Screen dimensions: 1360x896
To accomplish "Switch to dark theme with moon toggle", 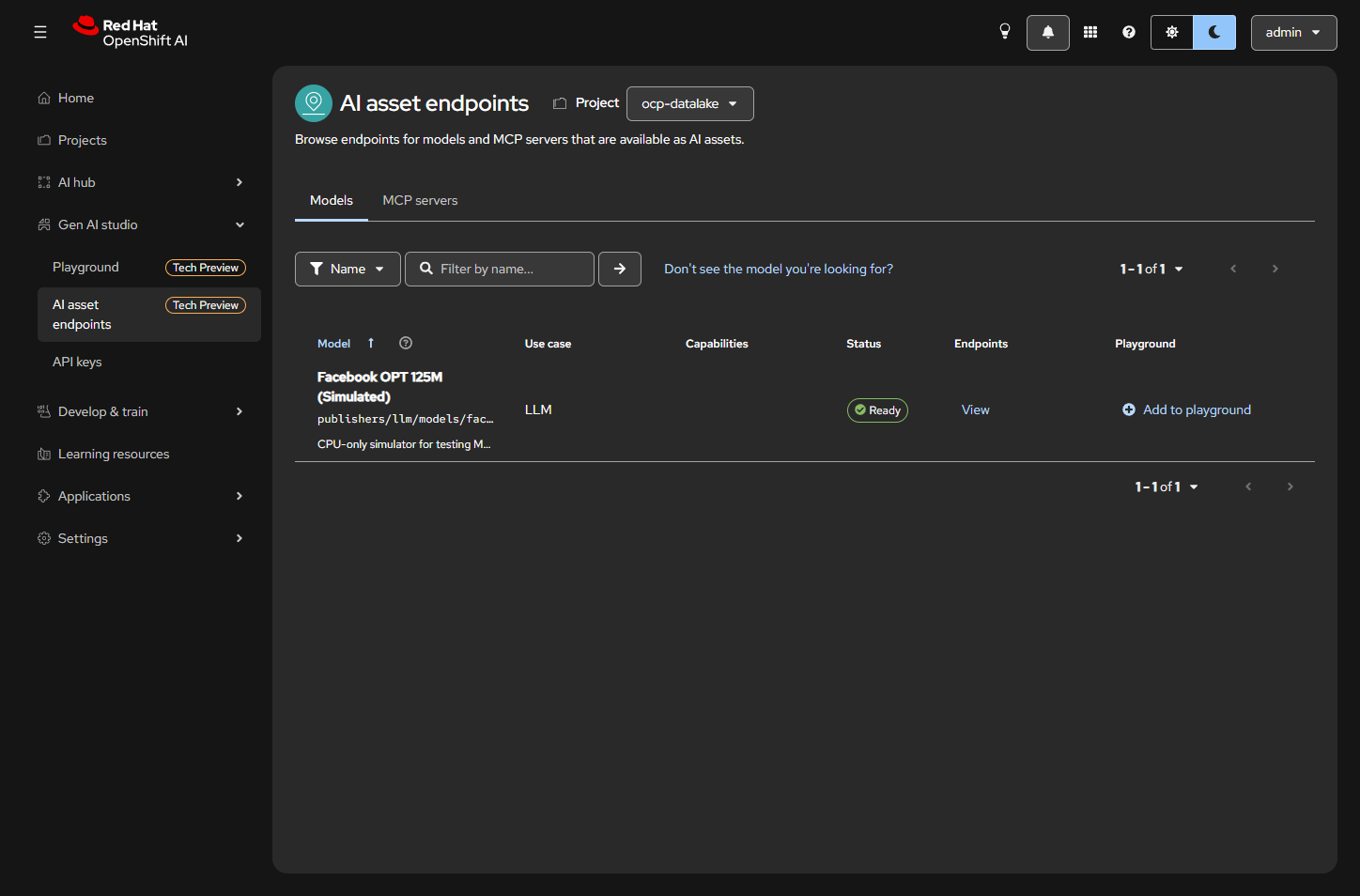I will [1214, 32].
